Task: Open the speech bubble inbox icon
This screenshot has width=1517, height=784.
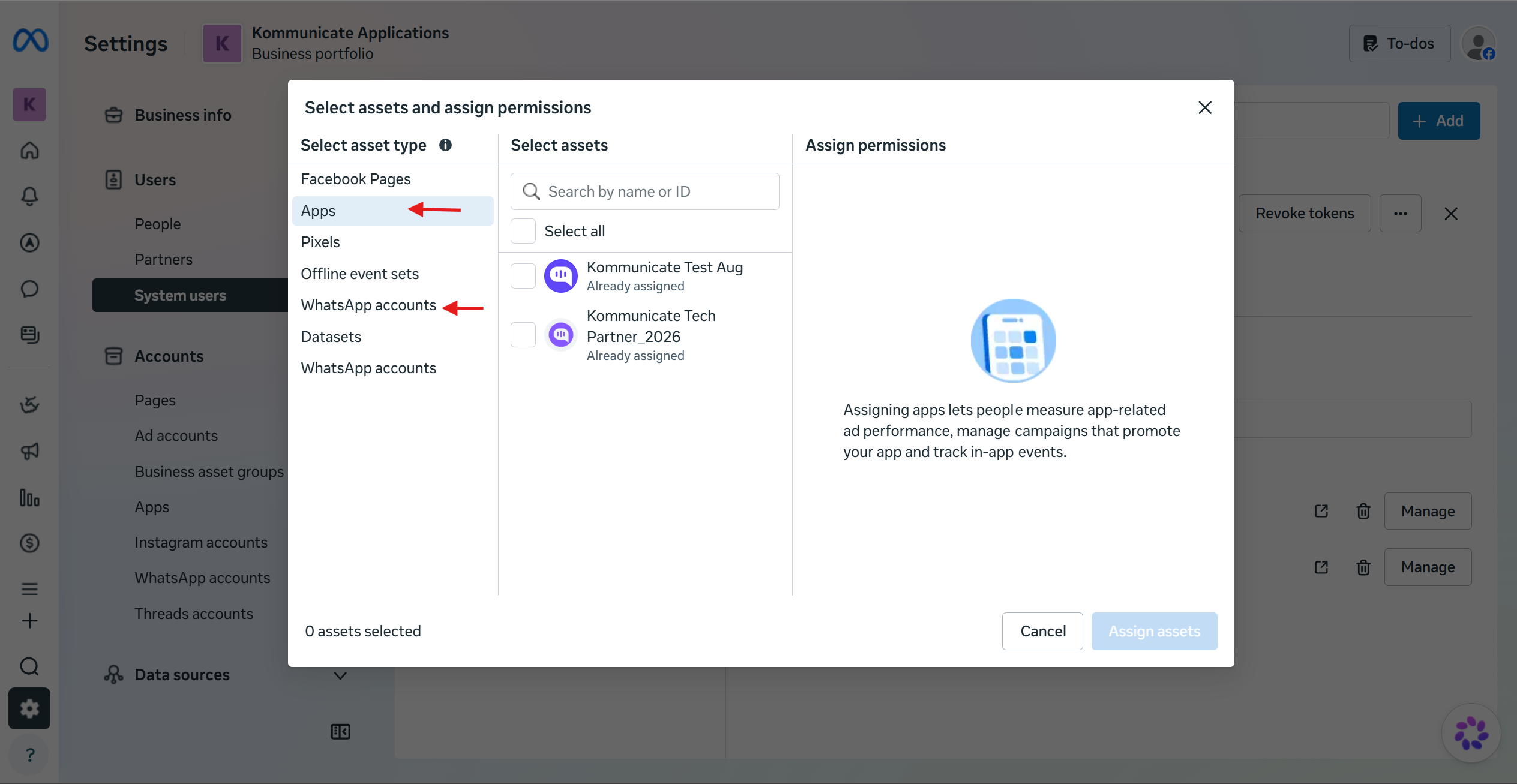Action: pyautogui.click(x=29, y=289)
